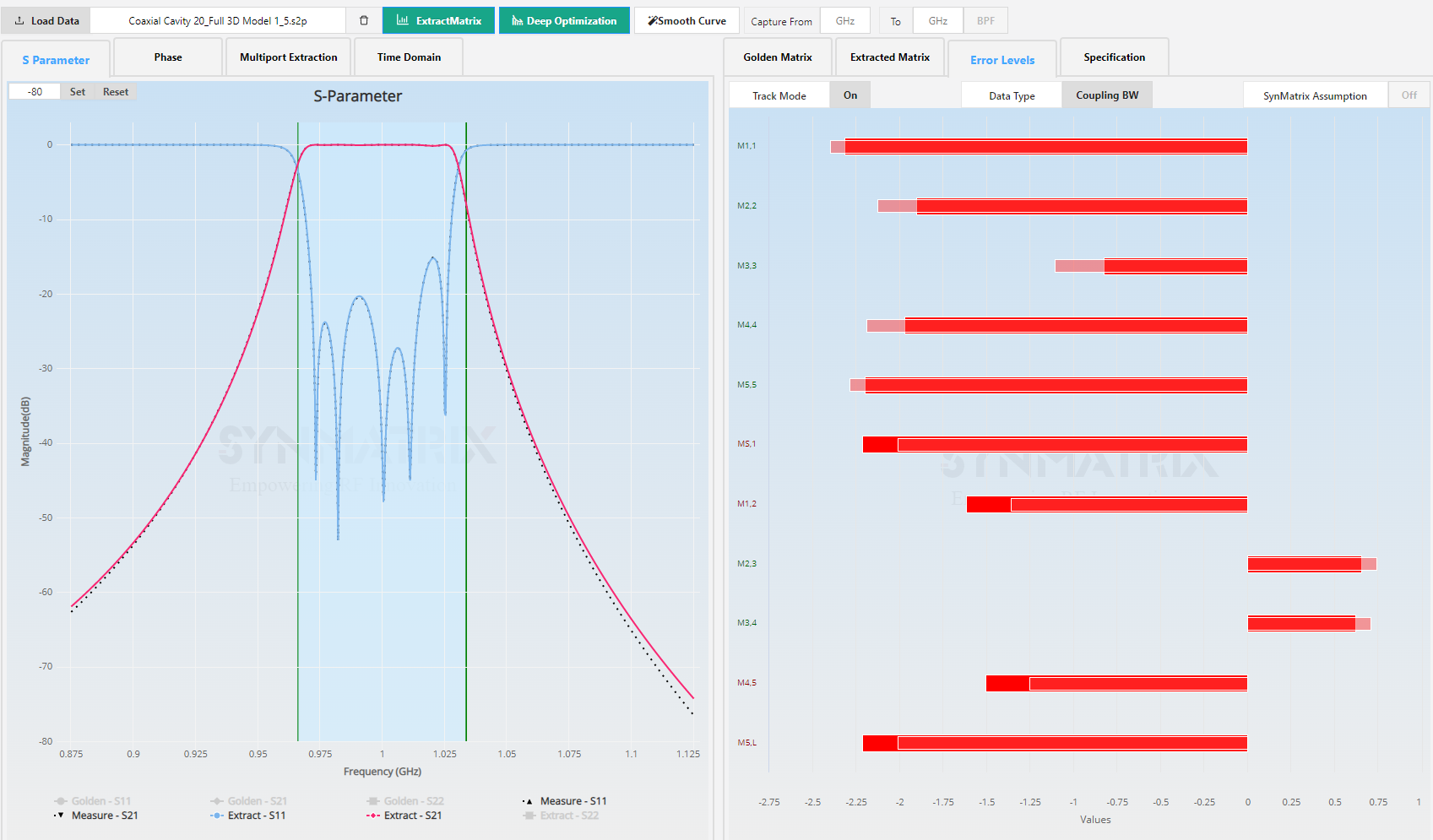Click the To GHz input field
Image resolution: width=1433 pixels, height=840 pixels.
938,21
